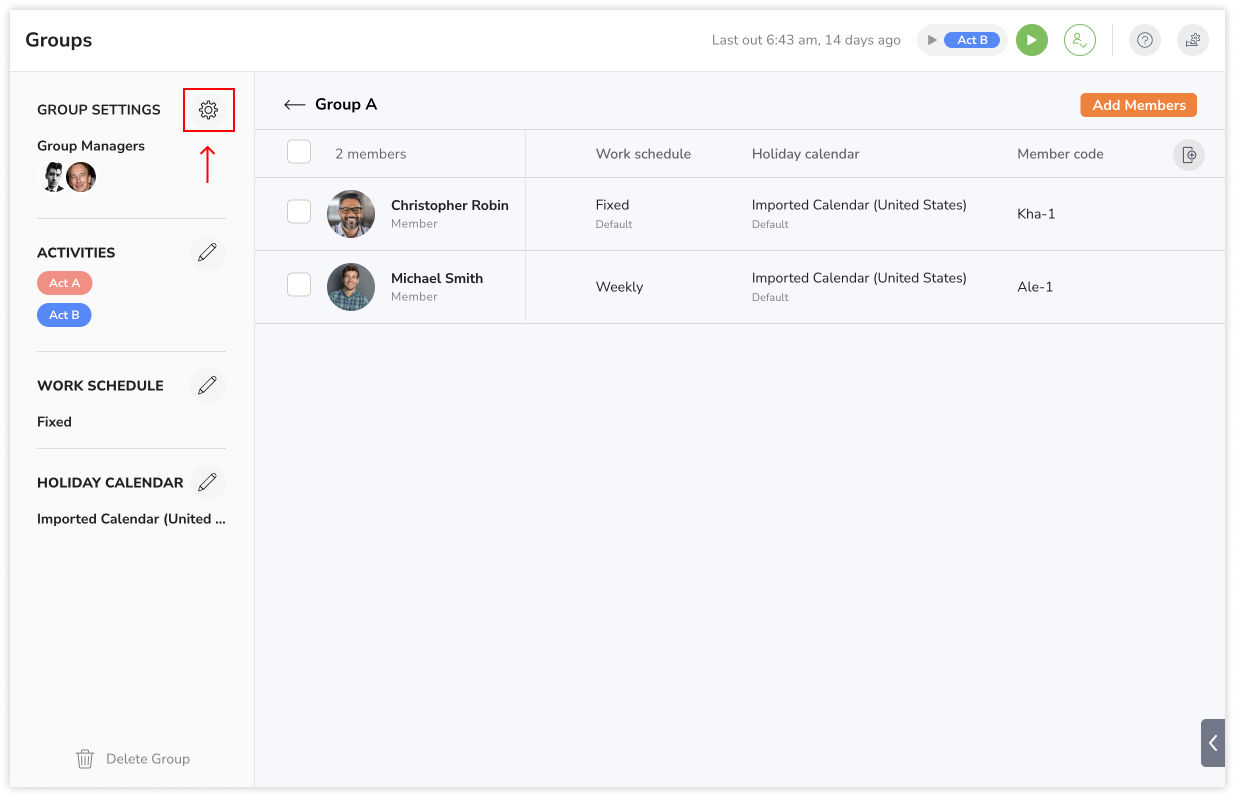The height and width of the screenshot is (797, 1235).
Task: Check the box for Christopher Robin
Action: pyautogui.click(x=299, y=212)
